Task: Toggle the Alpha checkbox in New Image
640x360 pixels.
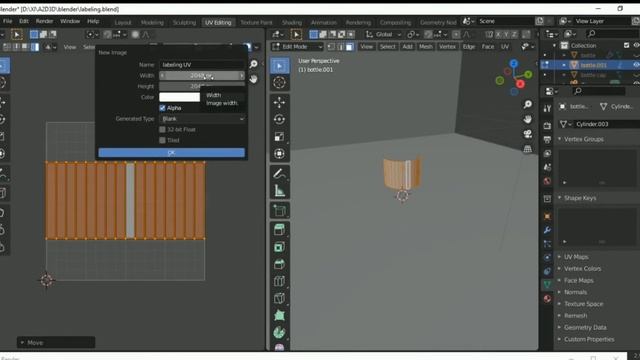Action: [x=162, y=108]
